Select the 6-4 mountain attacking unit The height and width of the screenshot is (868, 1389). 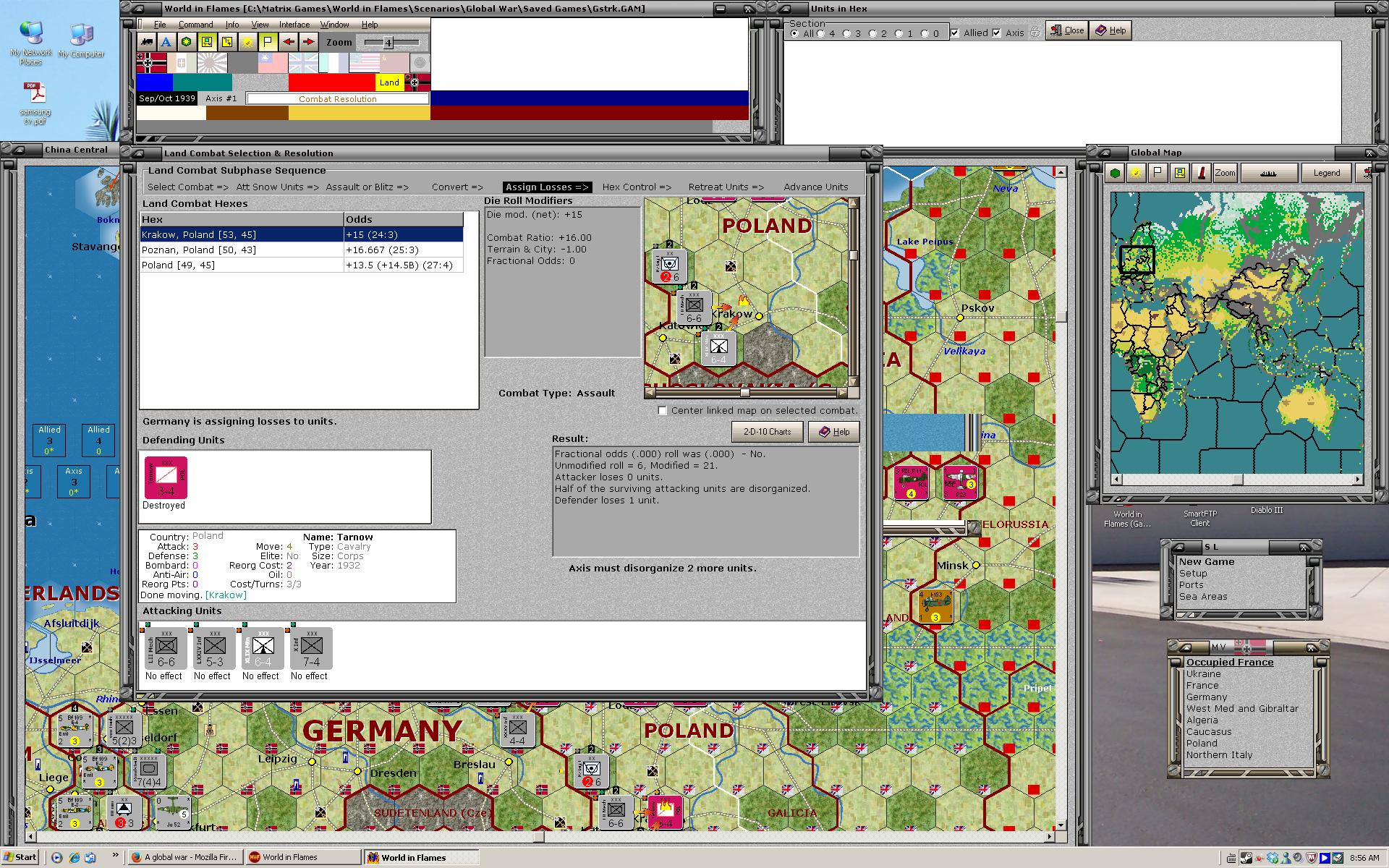(x=263, y=648)
